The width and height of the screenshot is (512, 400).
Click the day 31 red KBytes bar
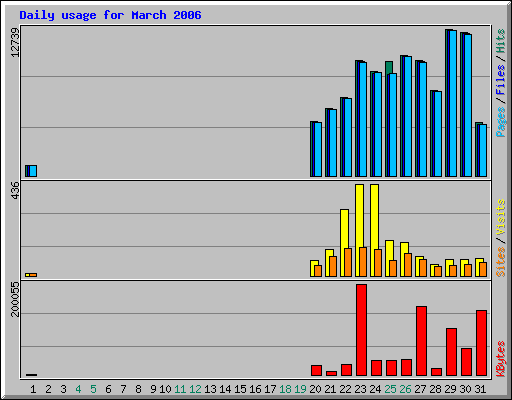481,343
